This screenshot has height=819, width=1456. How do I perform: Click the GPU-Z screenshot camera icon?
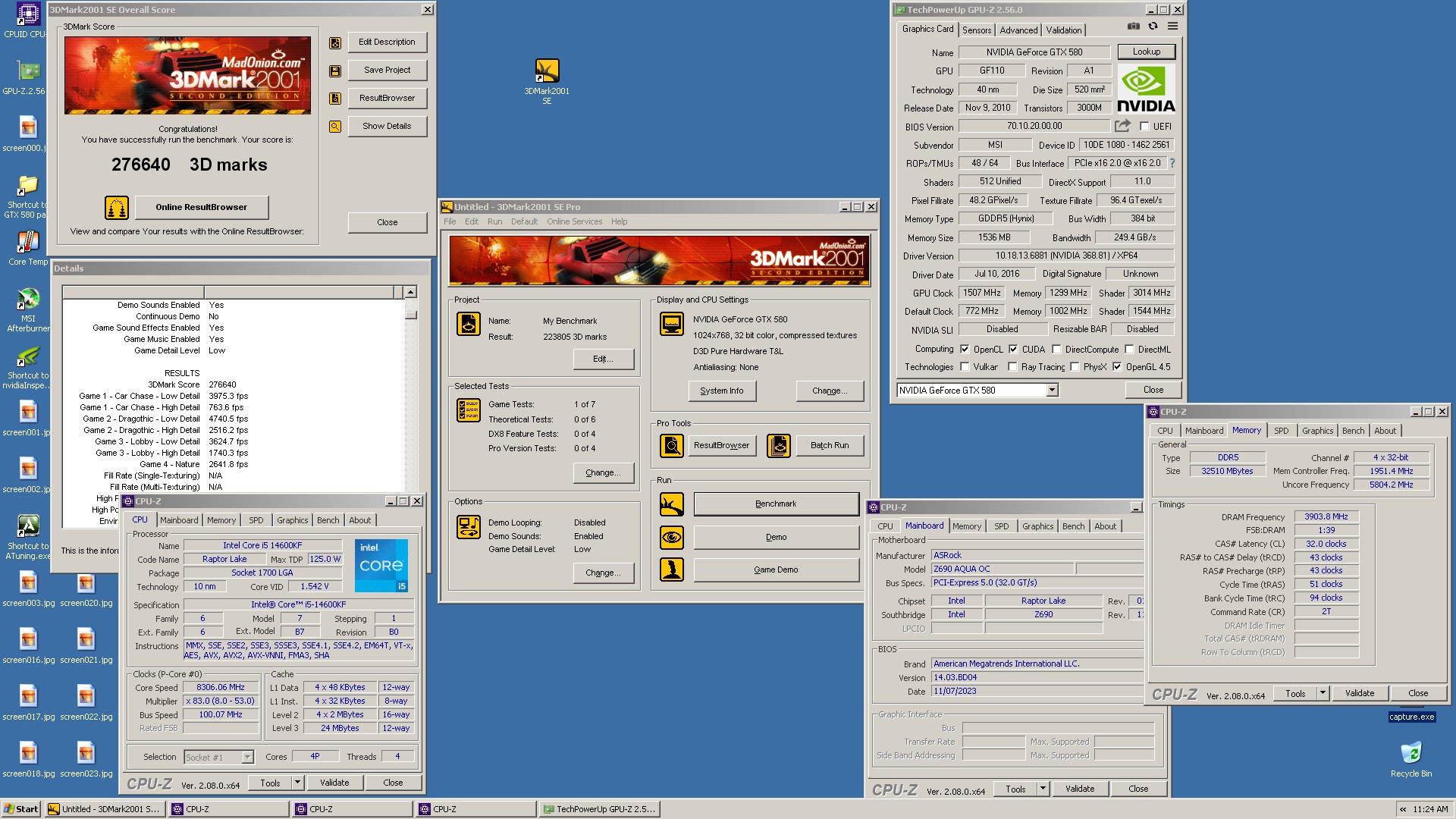tap(1133, 27)
